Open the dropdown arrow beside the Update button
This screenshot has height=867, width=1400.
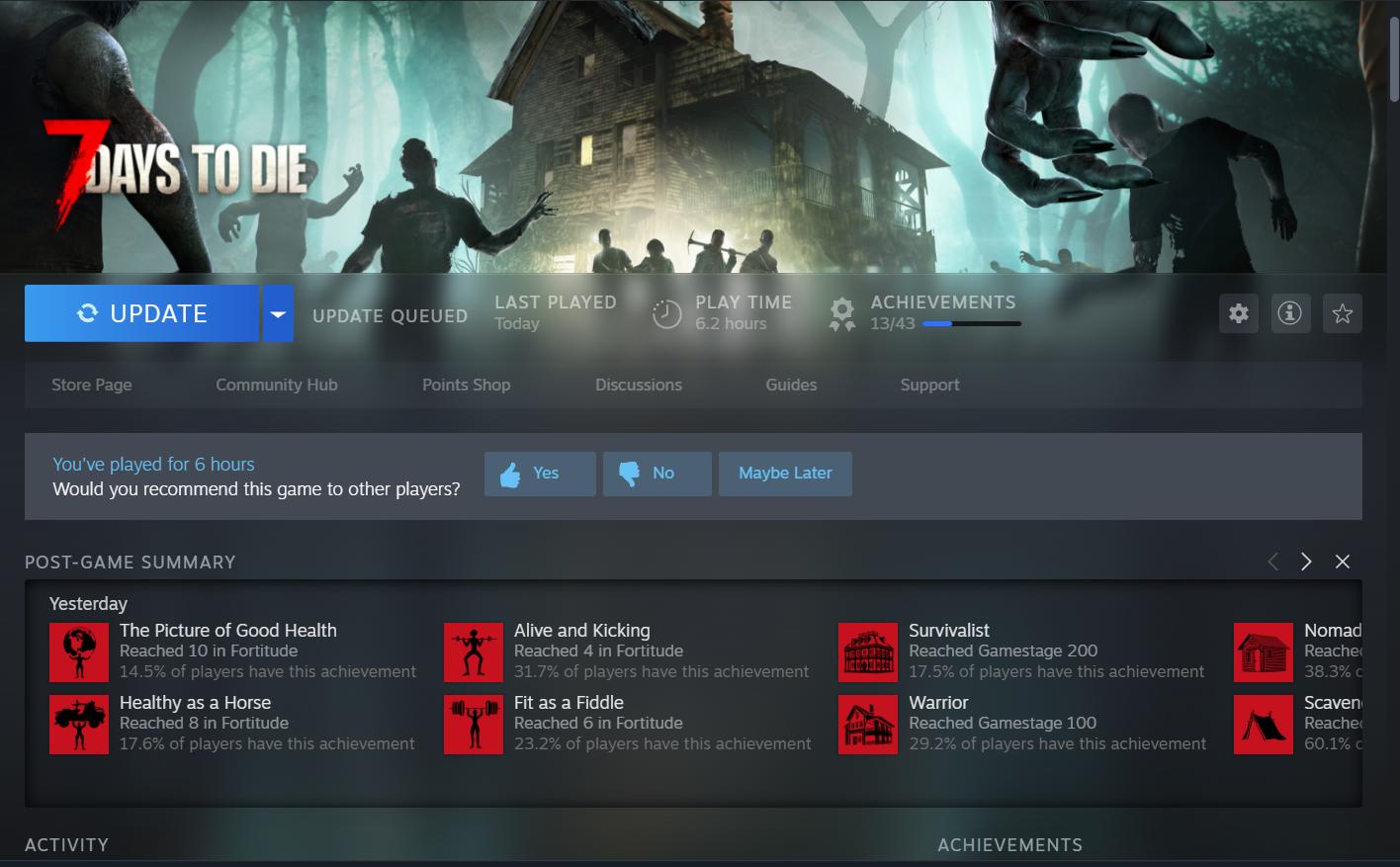(278, 312)
